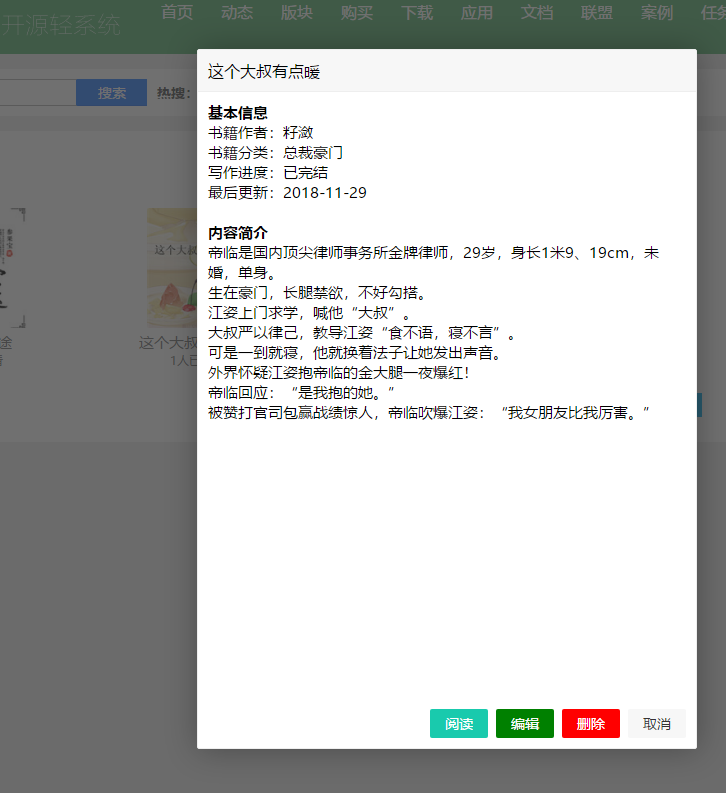The height and width of the screenshot is (793, 726).
Task: Click the 任务 item at navbar edge
Action: pyautogui.click(x=712, y=13)
